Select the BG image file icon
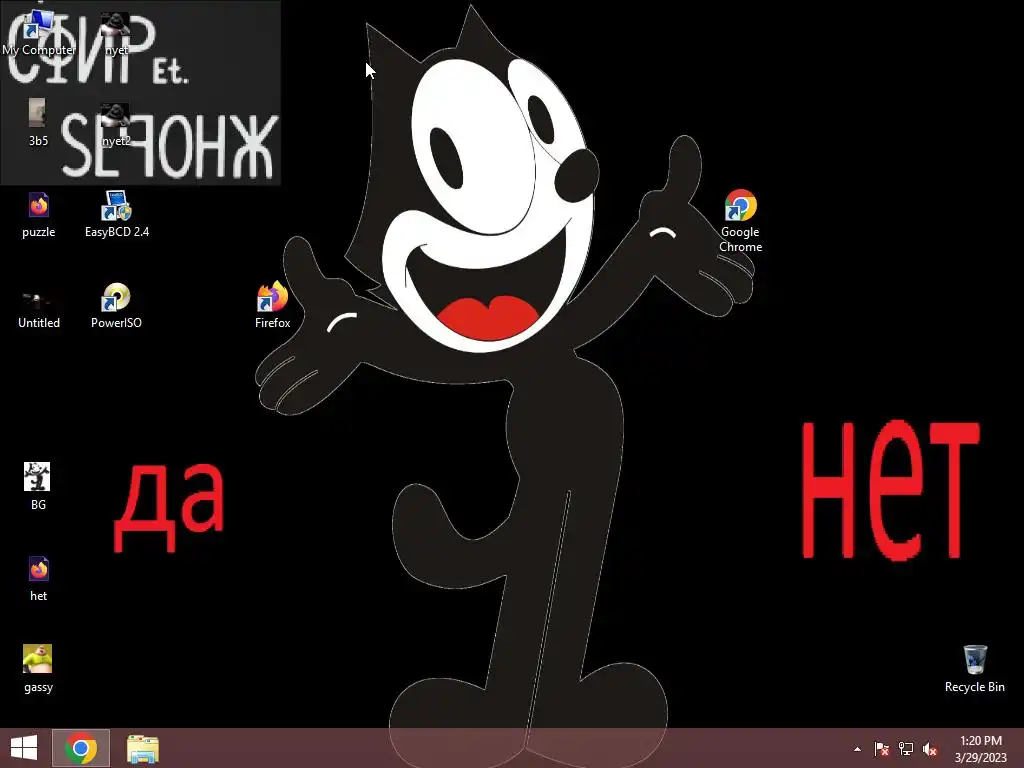 click(38, 487)
